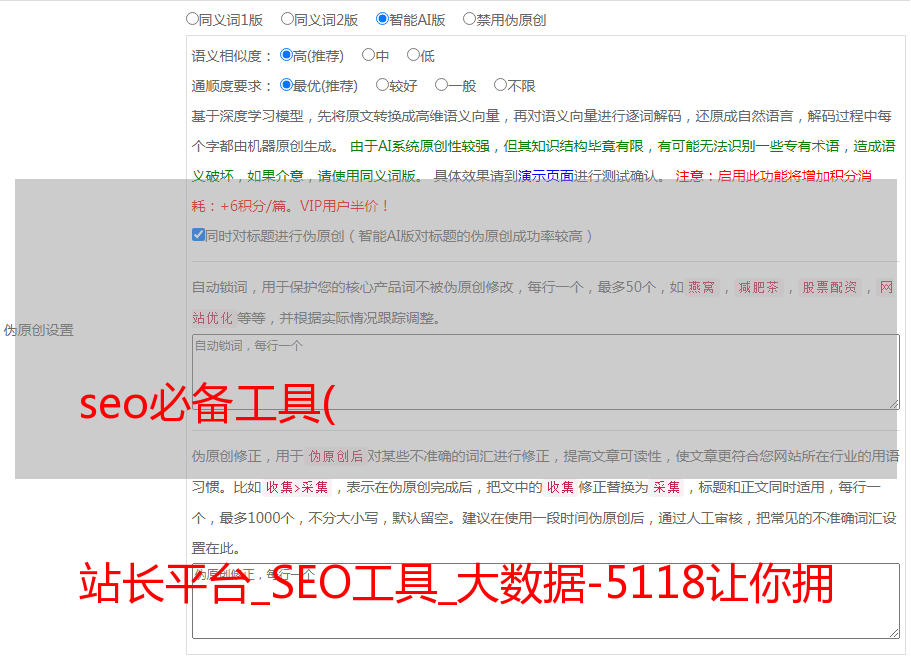
Task: Set 通顺度要求 to 最优(推荐)
Action: pos(286,85)
